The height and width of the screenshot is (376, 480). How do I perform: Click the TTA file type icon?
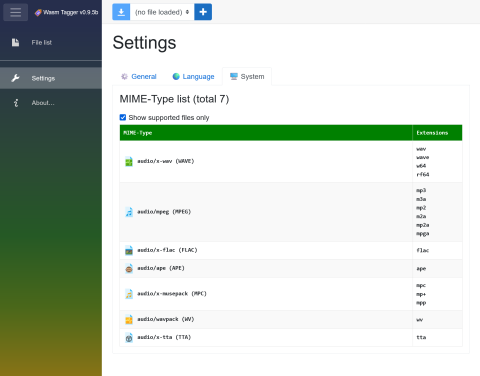(129, 338)
